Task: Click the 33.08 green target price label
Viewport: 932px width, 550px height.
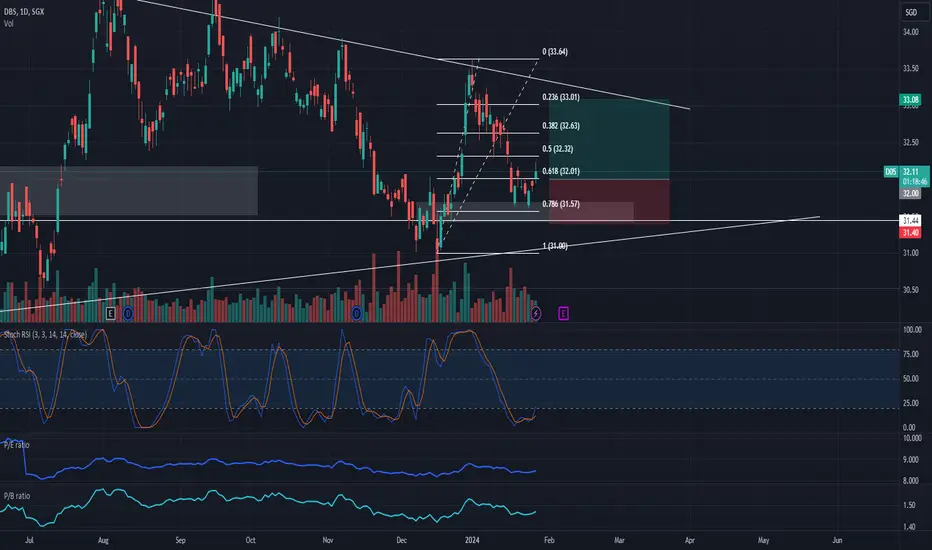Action: [x=911, y=99]
